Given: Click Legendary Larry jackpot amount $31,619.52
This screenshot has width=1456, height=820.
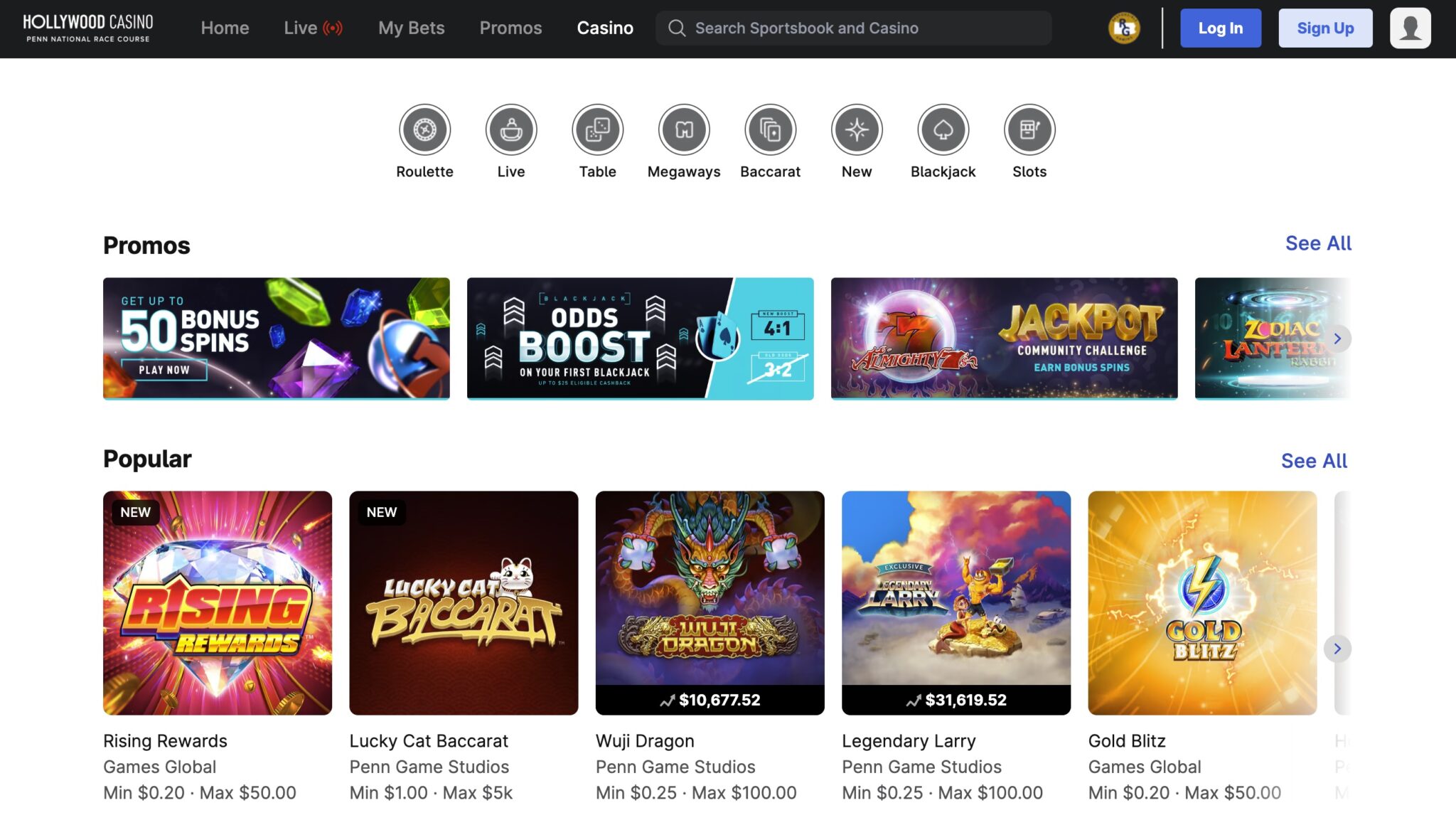Looking at the screenshot, I should coord(965,700).
